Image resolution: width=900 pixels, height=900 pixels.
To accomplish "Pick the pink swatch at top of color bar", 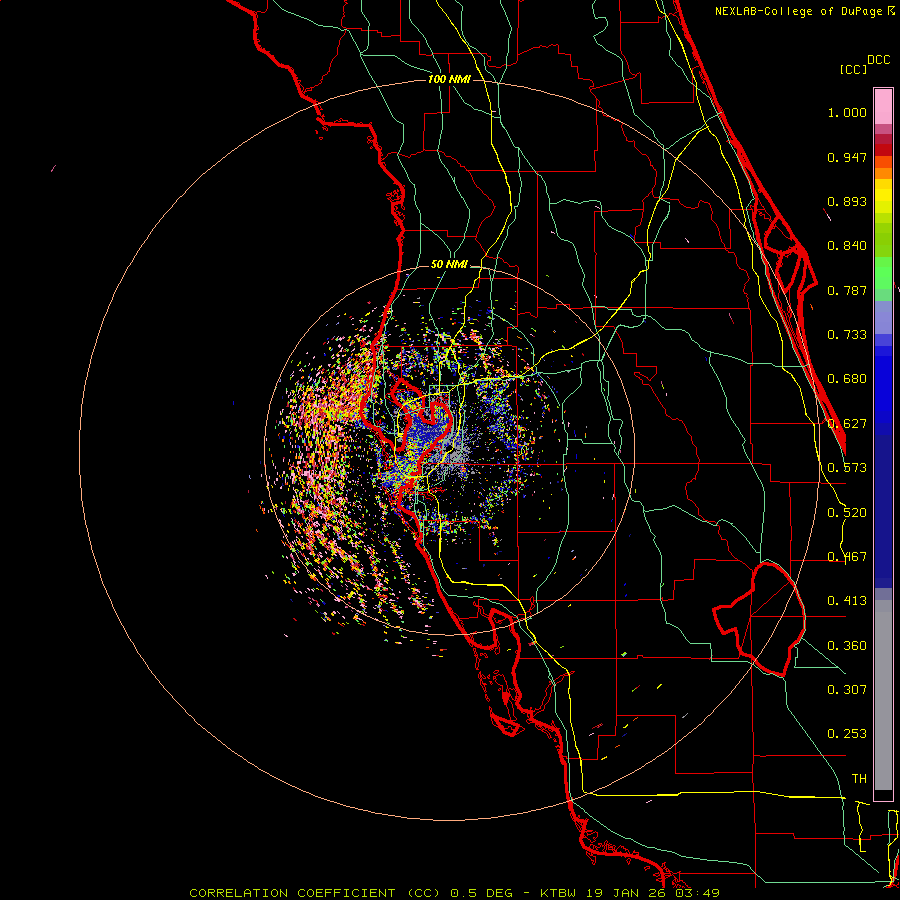I will pos(883,106).
